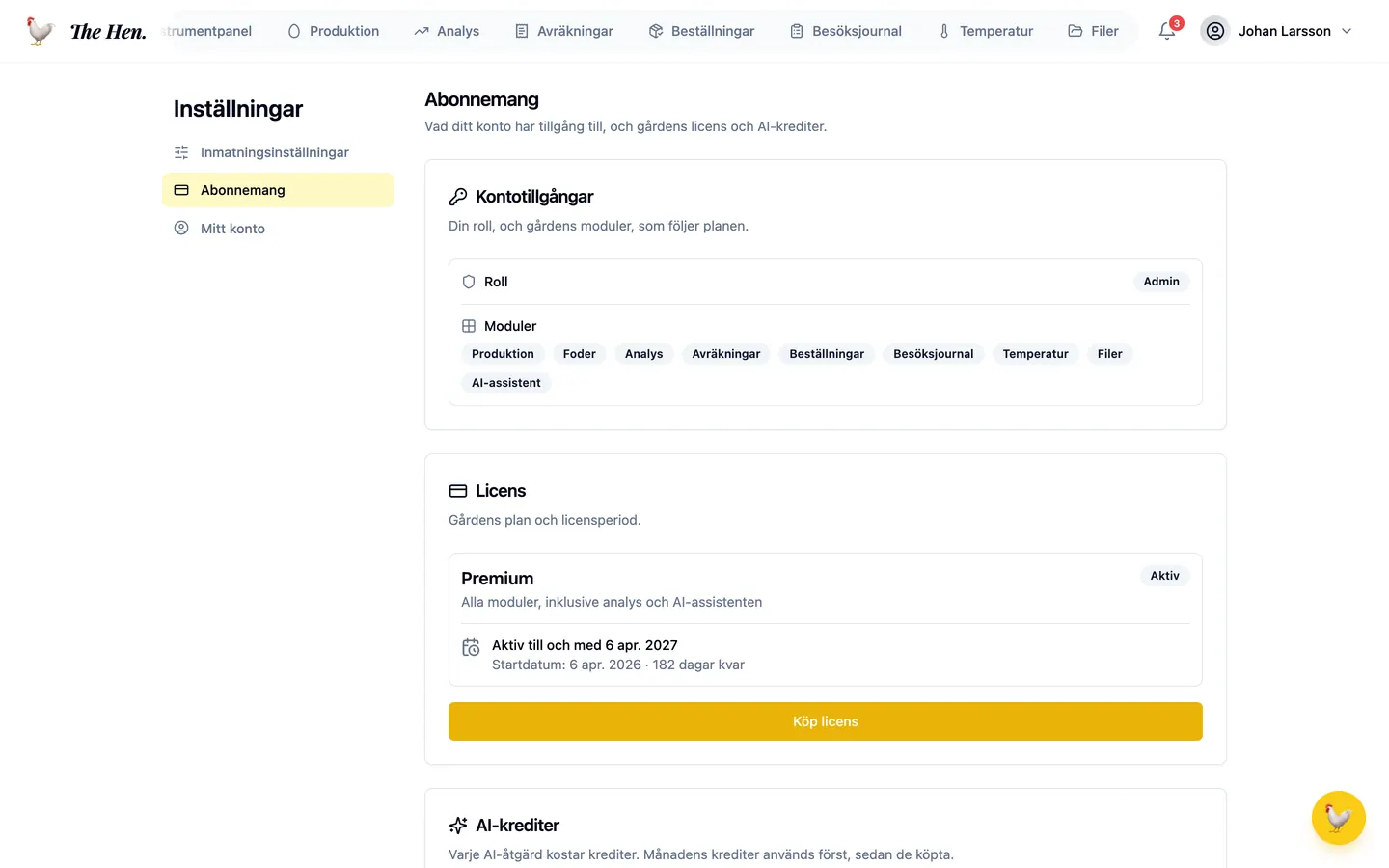Click the Beställningar module chip
The width and height of the screenshot is (1389, 868).
point(827,354)
